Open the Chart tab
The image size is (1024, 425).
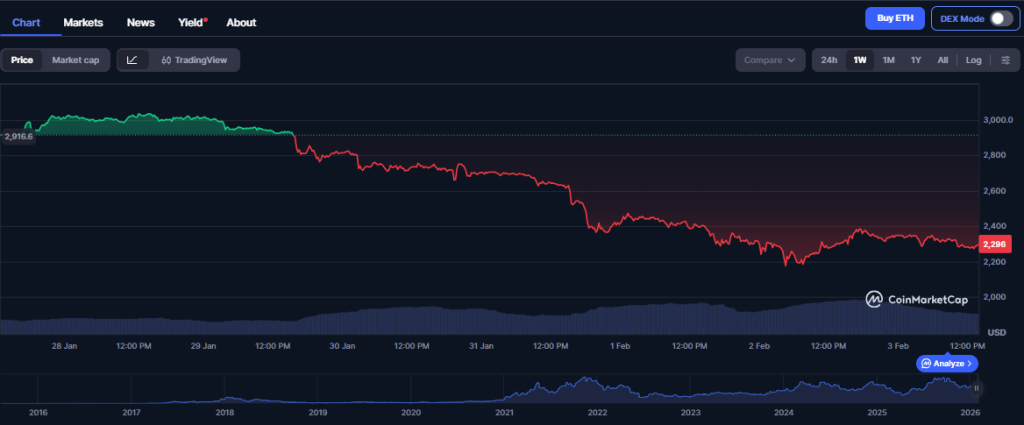click(x=26, y=22)
